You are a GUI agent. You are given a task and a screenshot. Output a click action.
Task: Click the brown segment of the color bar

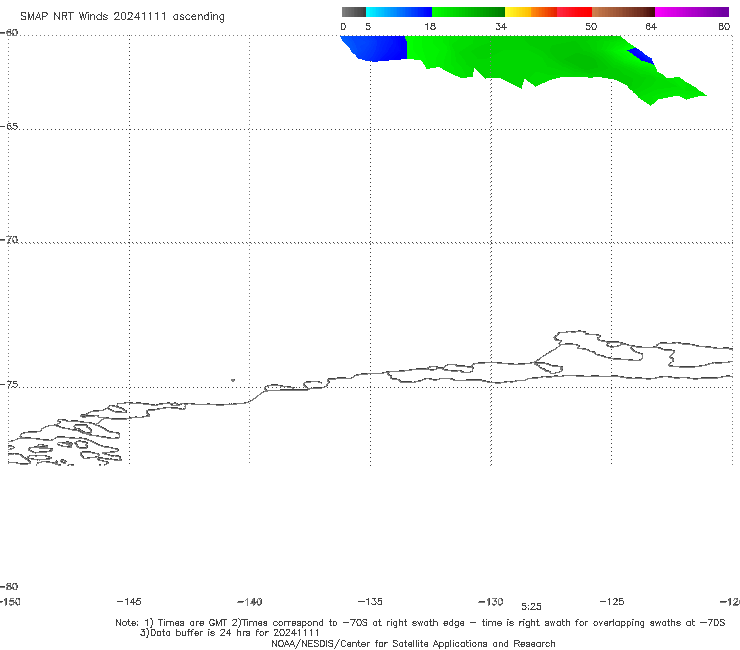[623, 12]
